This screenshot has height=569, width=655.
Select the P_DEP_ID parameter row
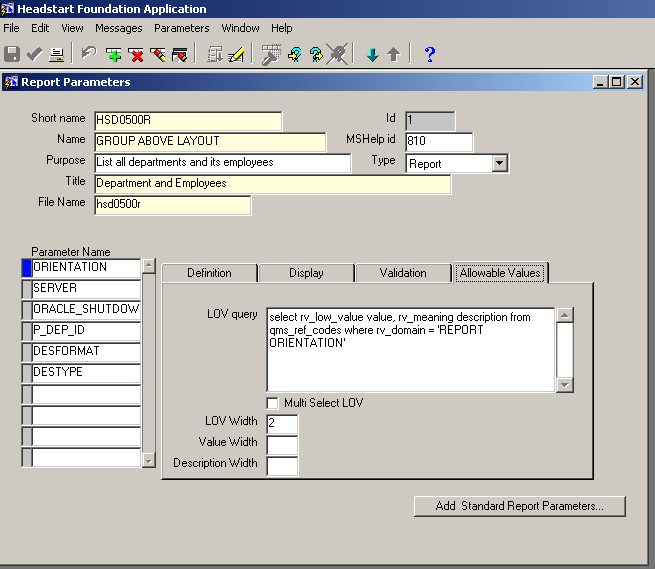tap(86, 330)
